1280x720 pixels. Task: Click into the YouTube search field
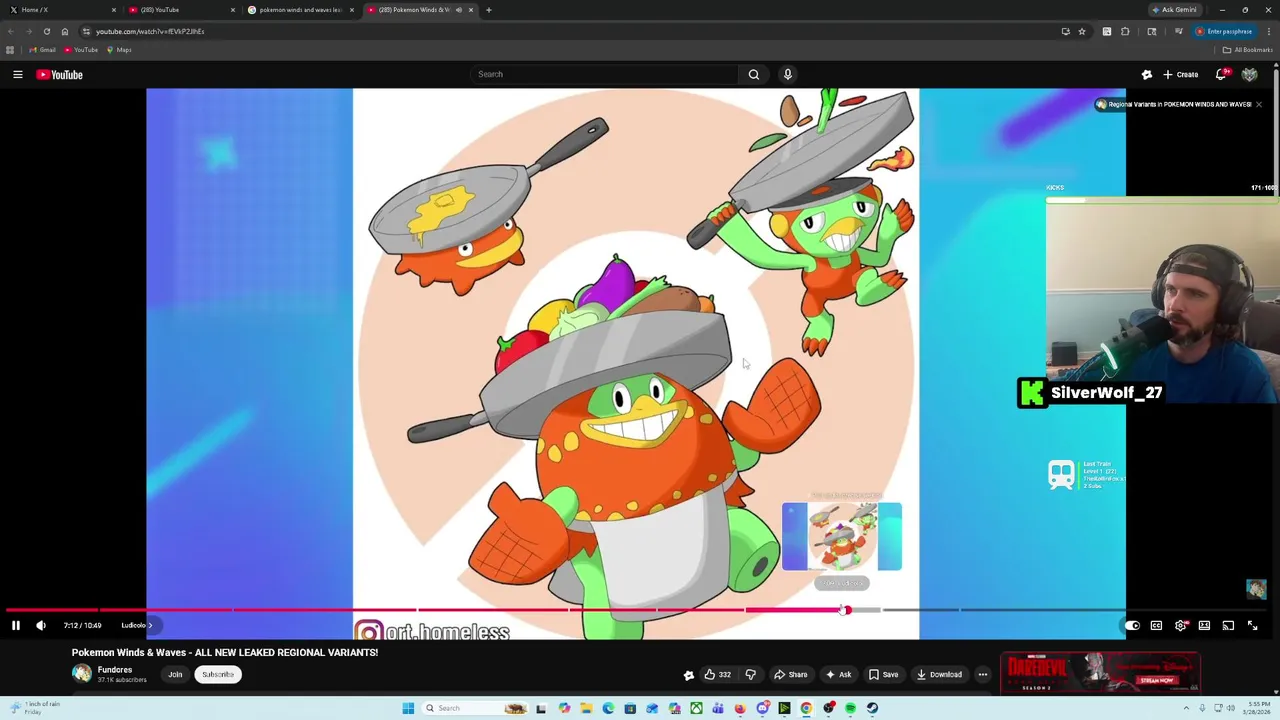(605, 74)
